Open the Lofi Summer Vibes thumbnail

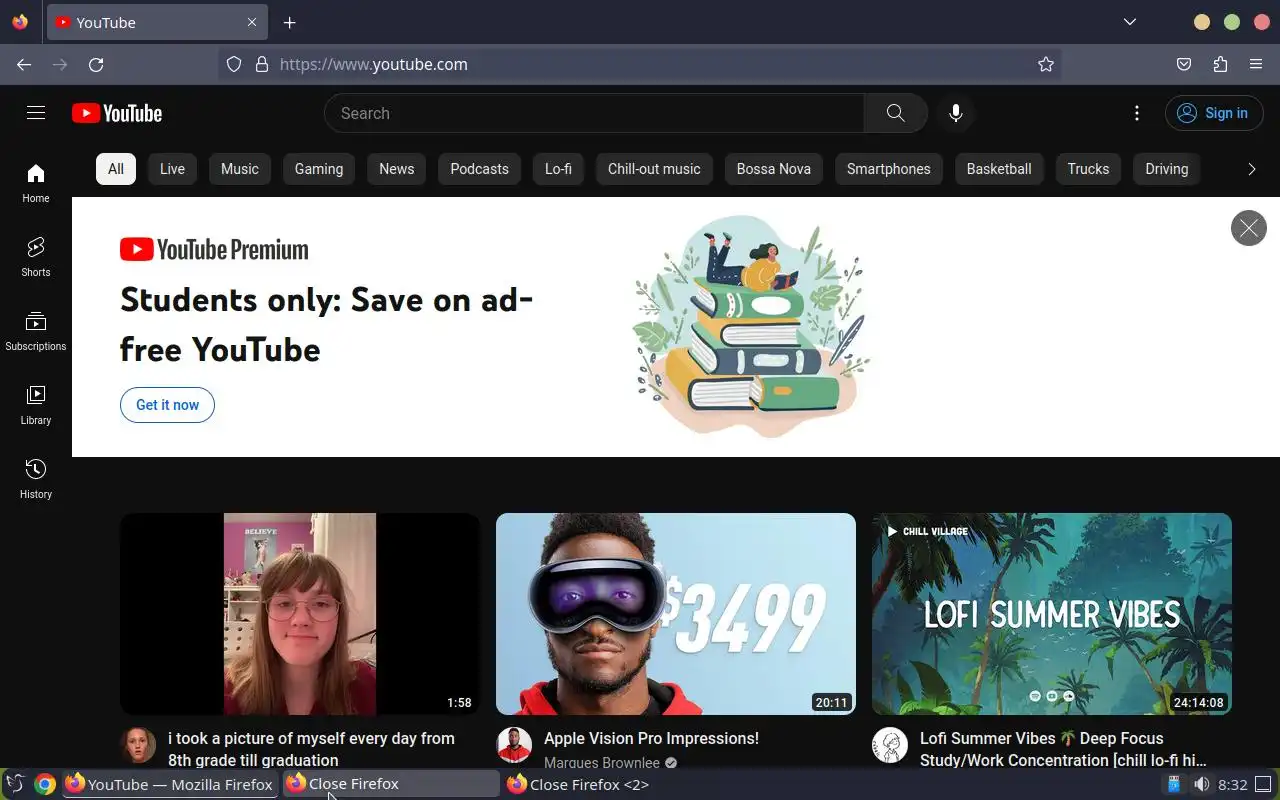[x=1052, y=614]
